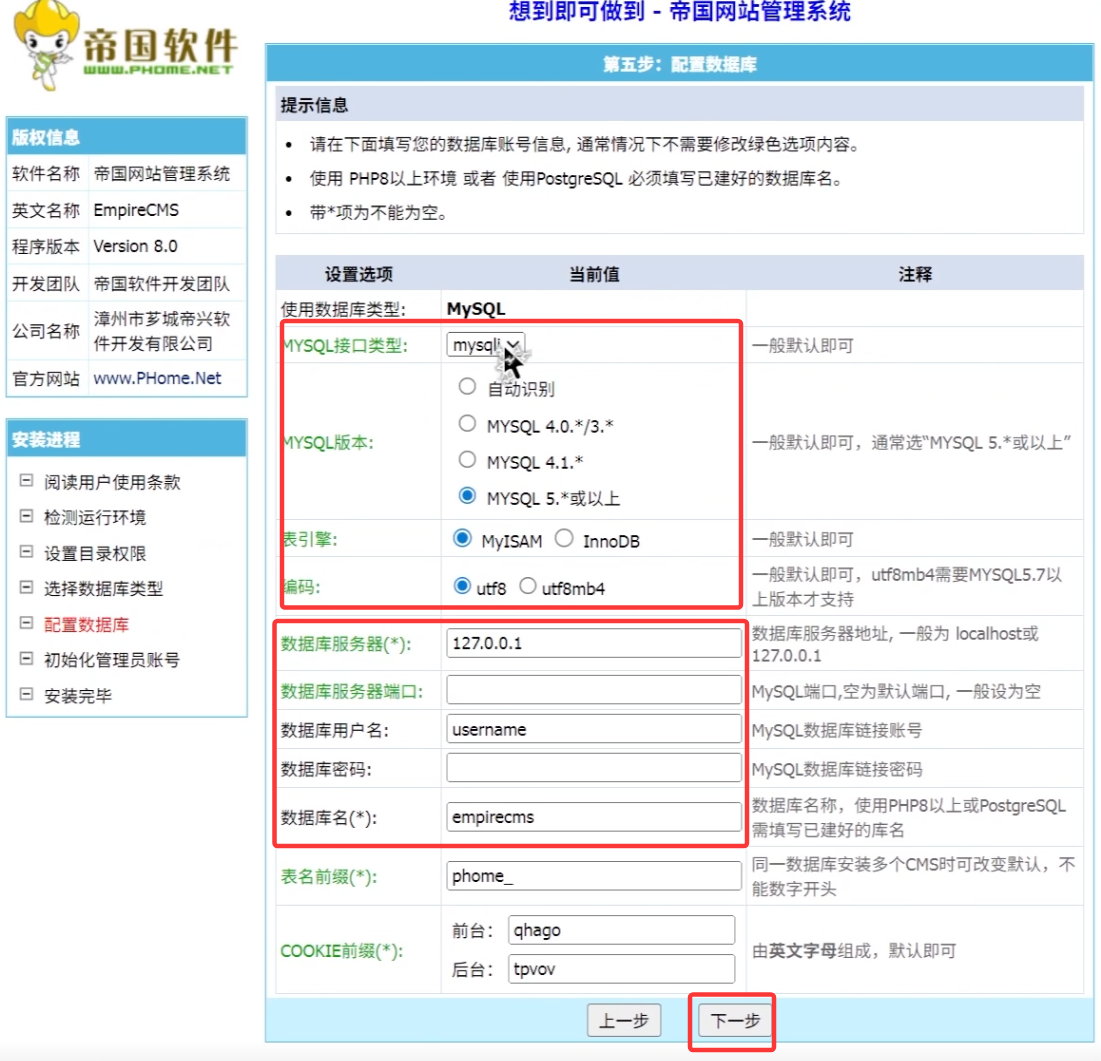Click the 数据库密码 password field
The width and height of the screenshot is (1101, 1061).
click(x=594, y=769)
